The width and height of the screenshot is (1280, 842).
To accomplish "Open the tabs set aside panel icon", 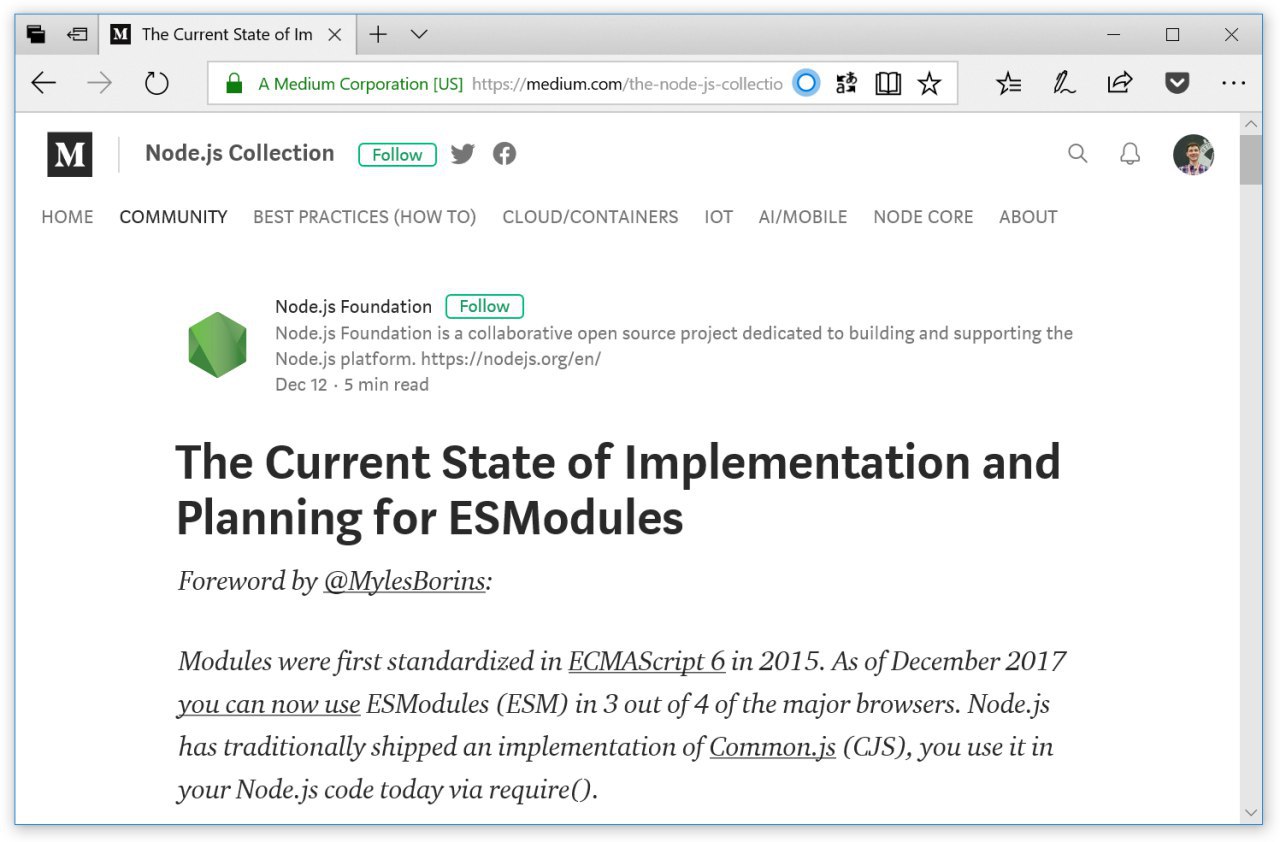I will point(37,34).
